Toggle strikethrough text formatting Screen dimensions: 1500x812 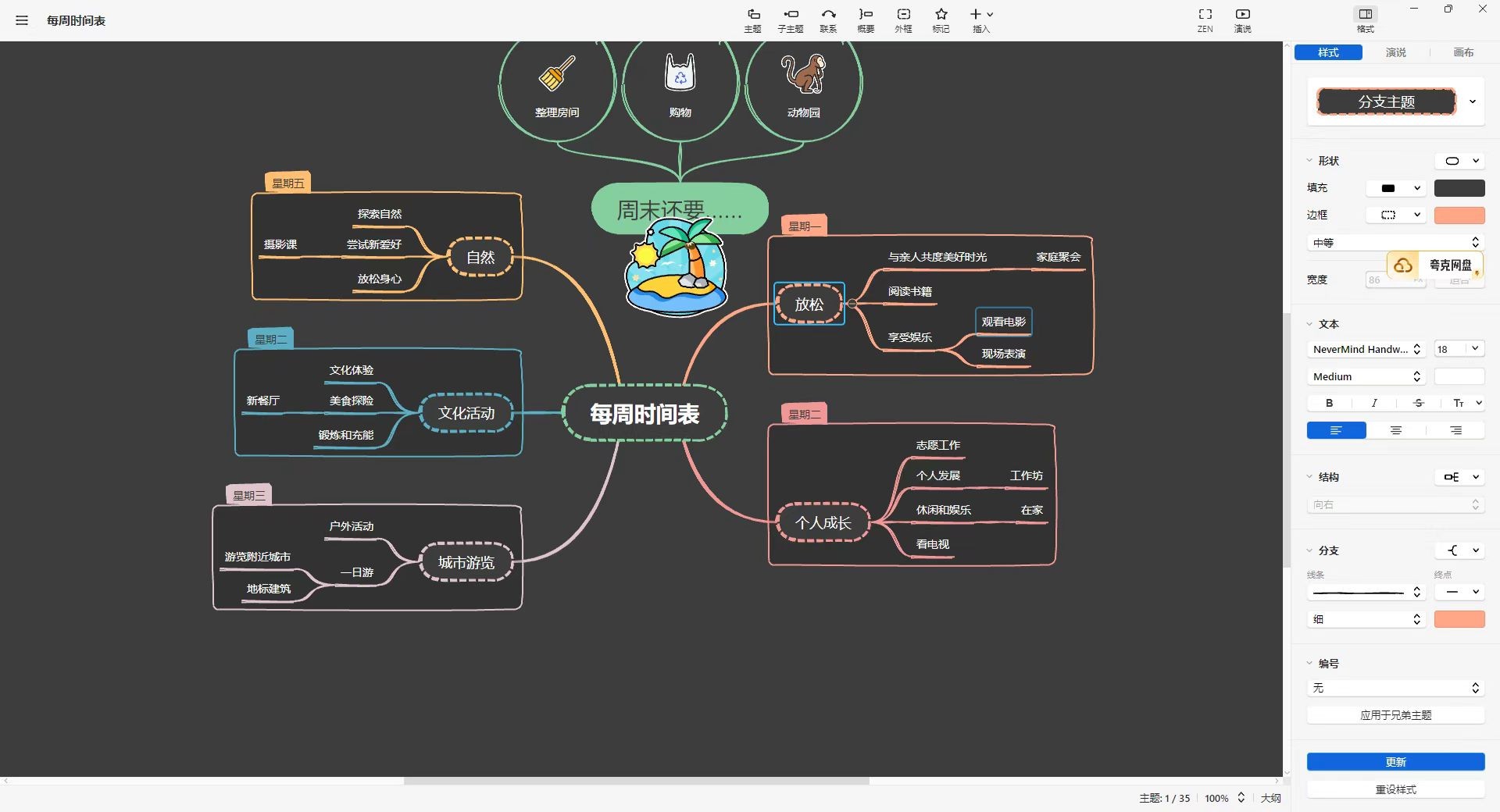(x=1419, y=403)
